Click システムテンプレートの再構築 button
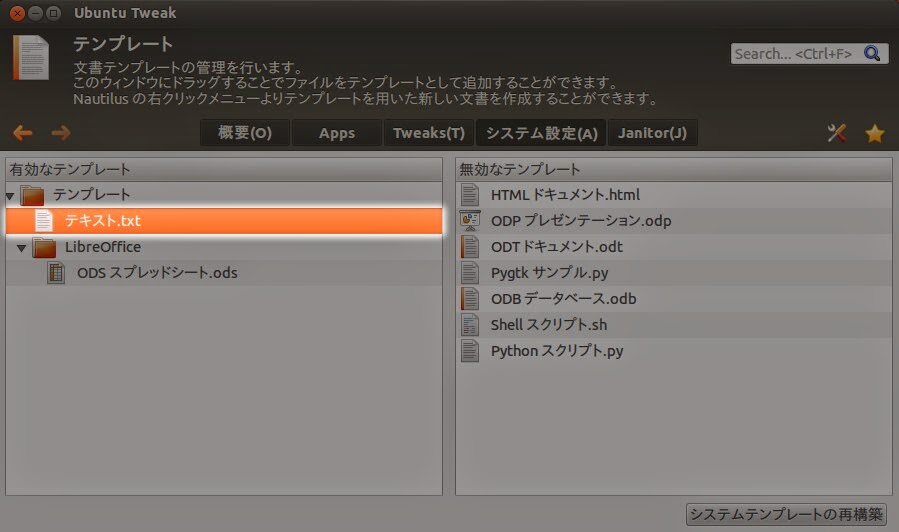Viewport: 899px width, 532px height. click(786, 514)
